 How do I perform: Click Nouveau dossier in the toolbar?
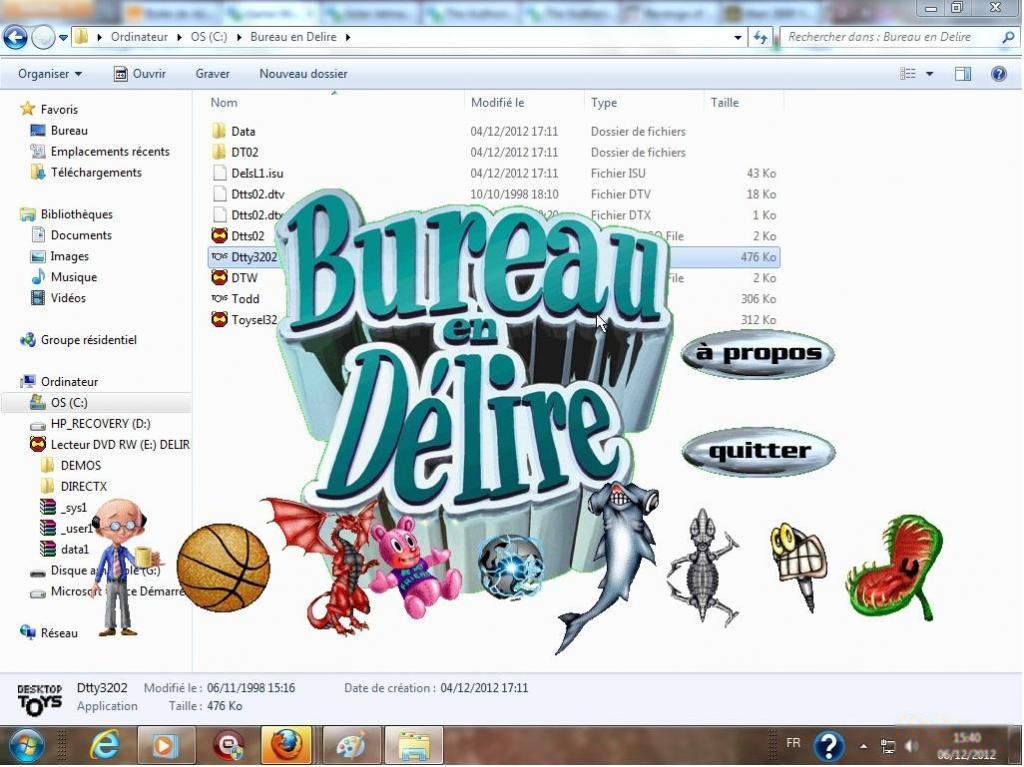[x=303, y=74]
